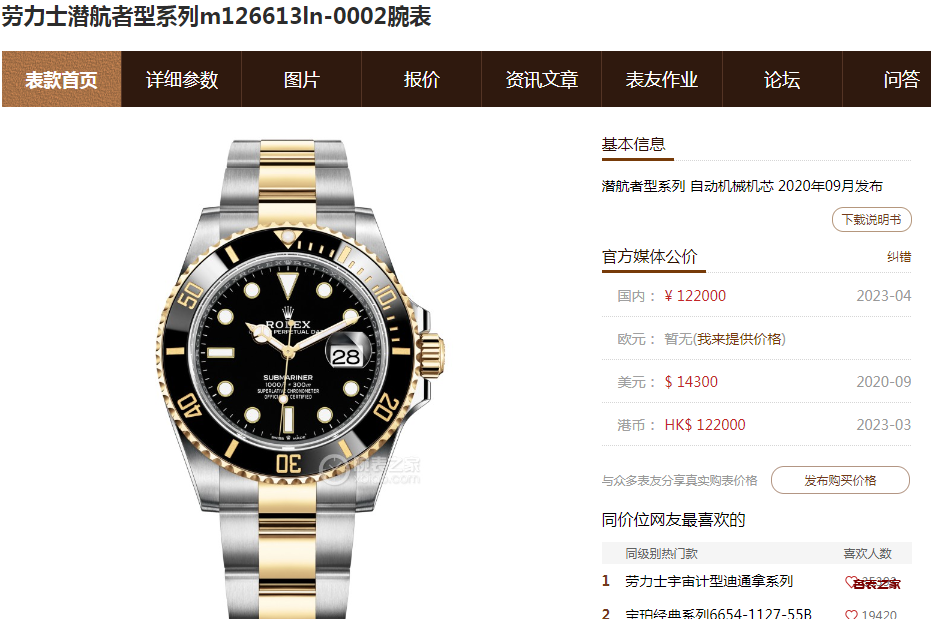Open the 资讯文章 tab
Viewport: 931px width, 619px height.
click(x=542, y=80)
